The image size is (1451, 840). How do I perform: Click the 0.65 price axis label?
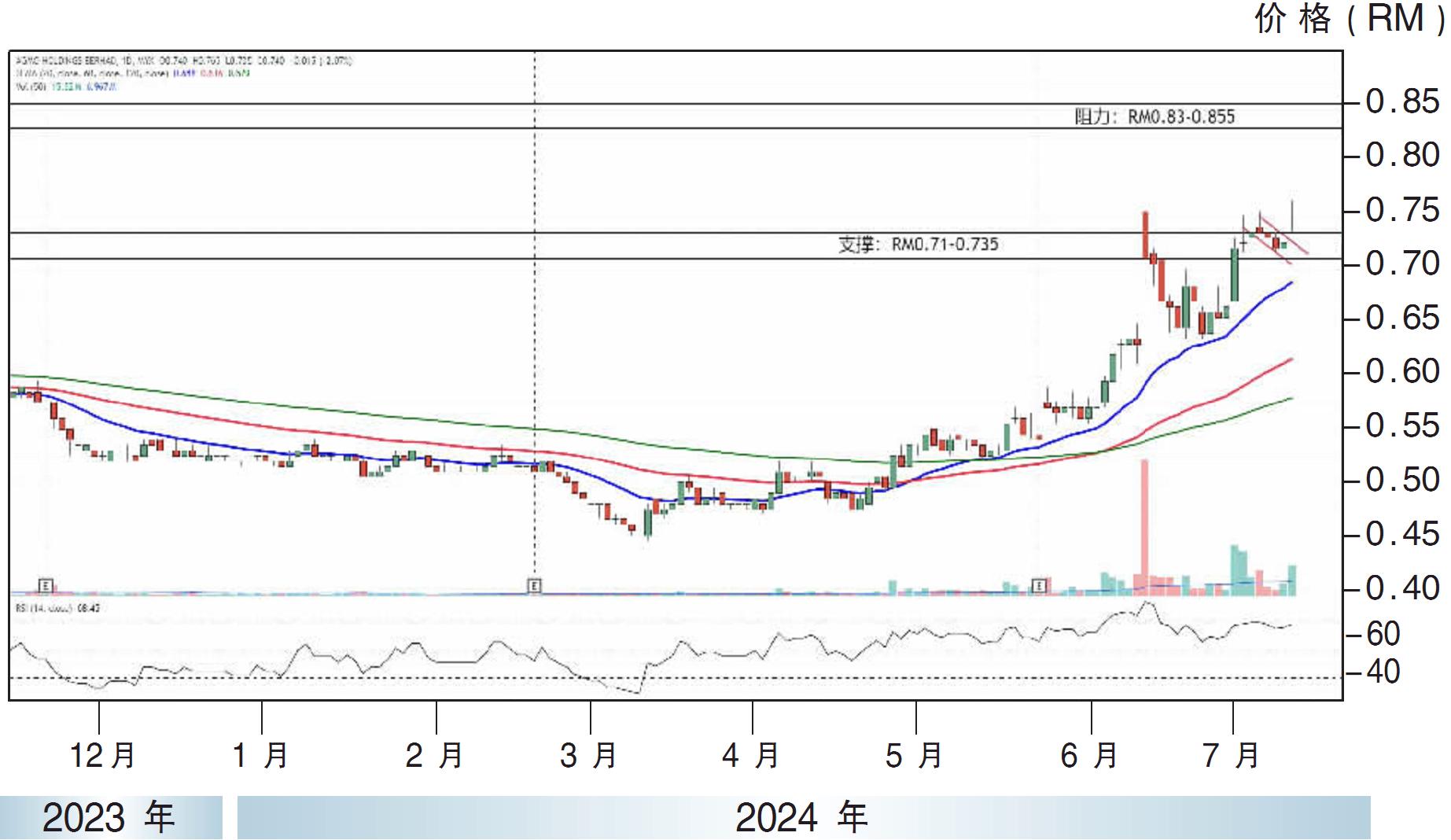click(1402, 318)
